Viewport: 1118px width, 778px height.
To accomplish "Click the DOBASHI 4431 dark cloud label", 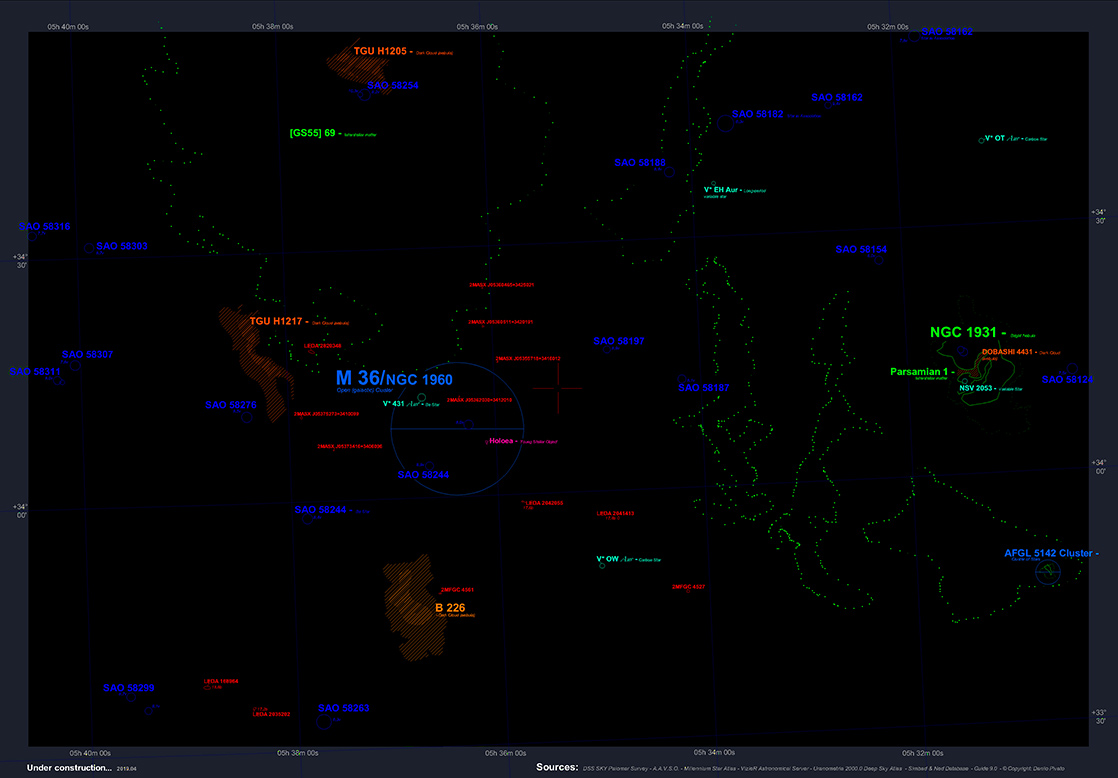I will 1006,352.
